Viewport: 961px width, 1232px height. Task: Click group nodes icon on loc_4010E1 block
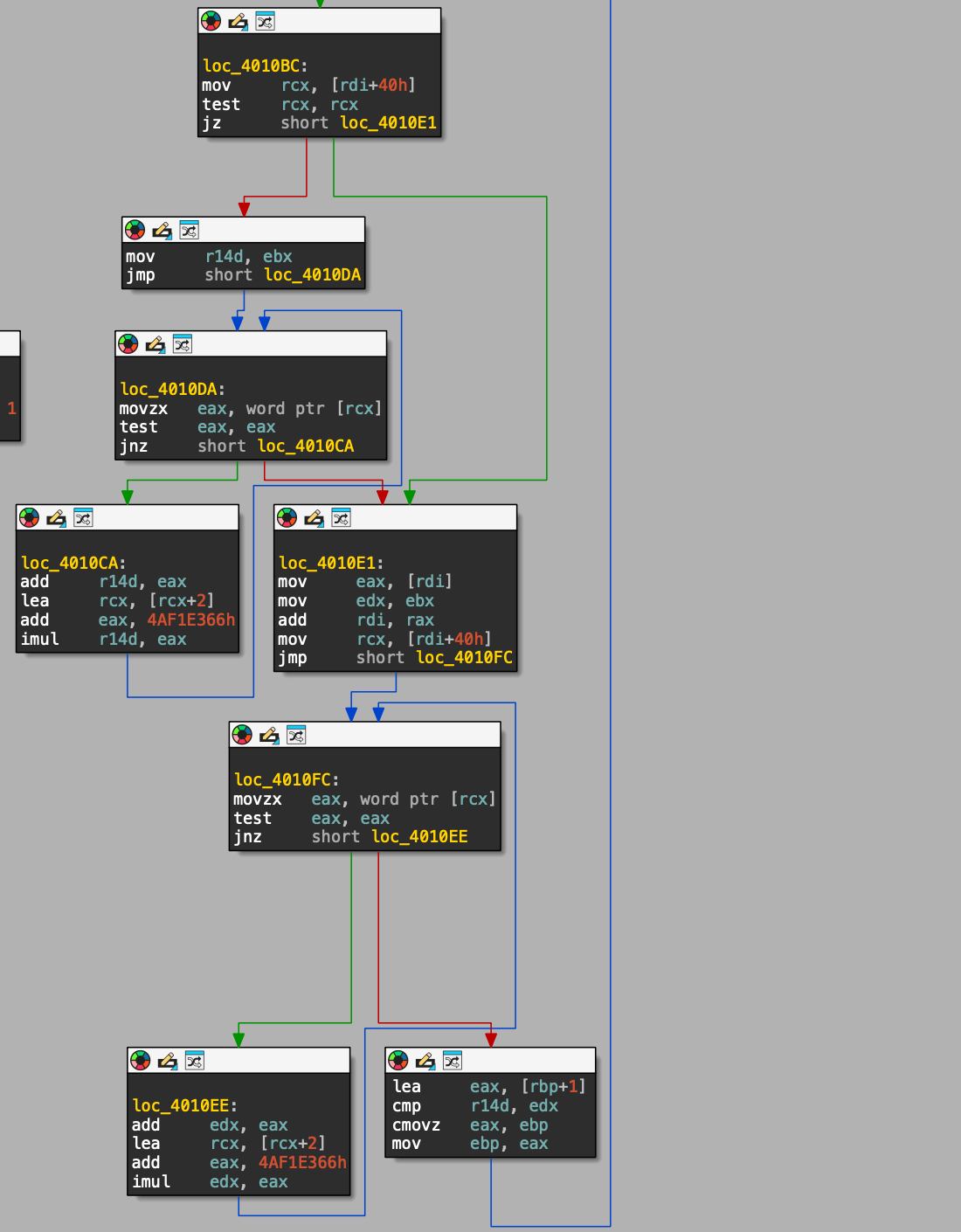[342, 518]
